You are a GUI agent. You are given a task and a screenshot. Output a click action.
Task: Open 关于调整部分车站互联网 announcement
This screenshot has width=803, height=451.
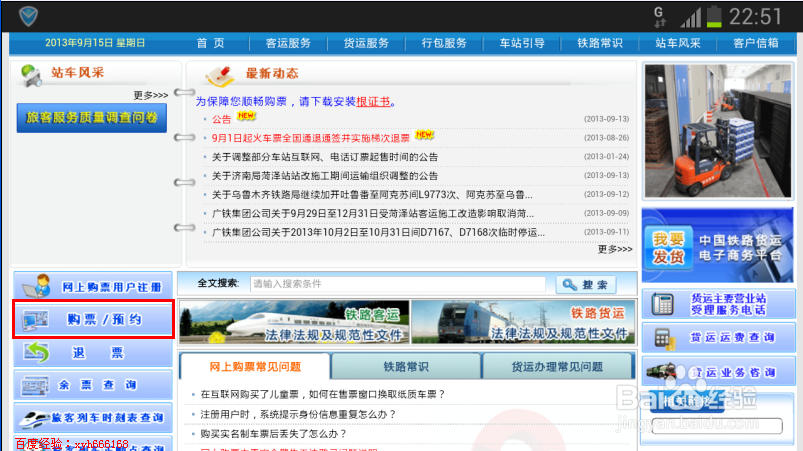[x=325, y=157]
